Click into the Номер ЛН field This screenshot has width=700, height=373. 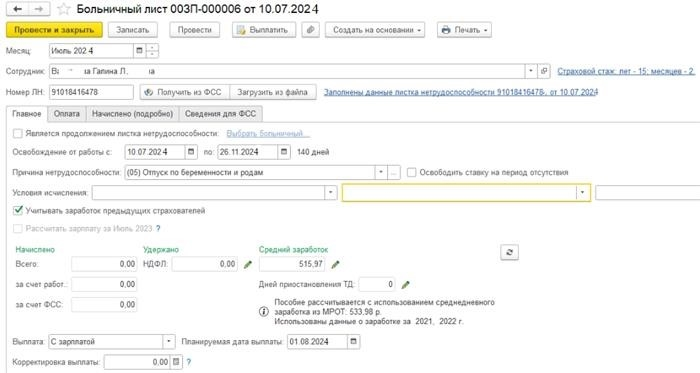[x=91, y=92]
